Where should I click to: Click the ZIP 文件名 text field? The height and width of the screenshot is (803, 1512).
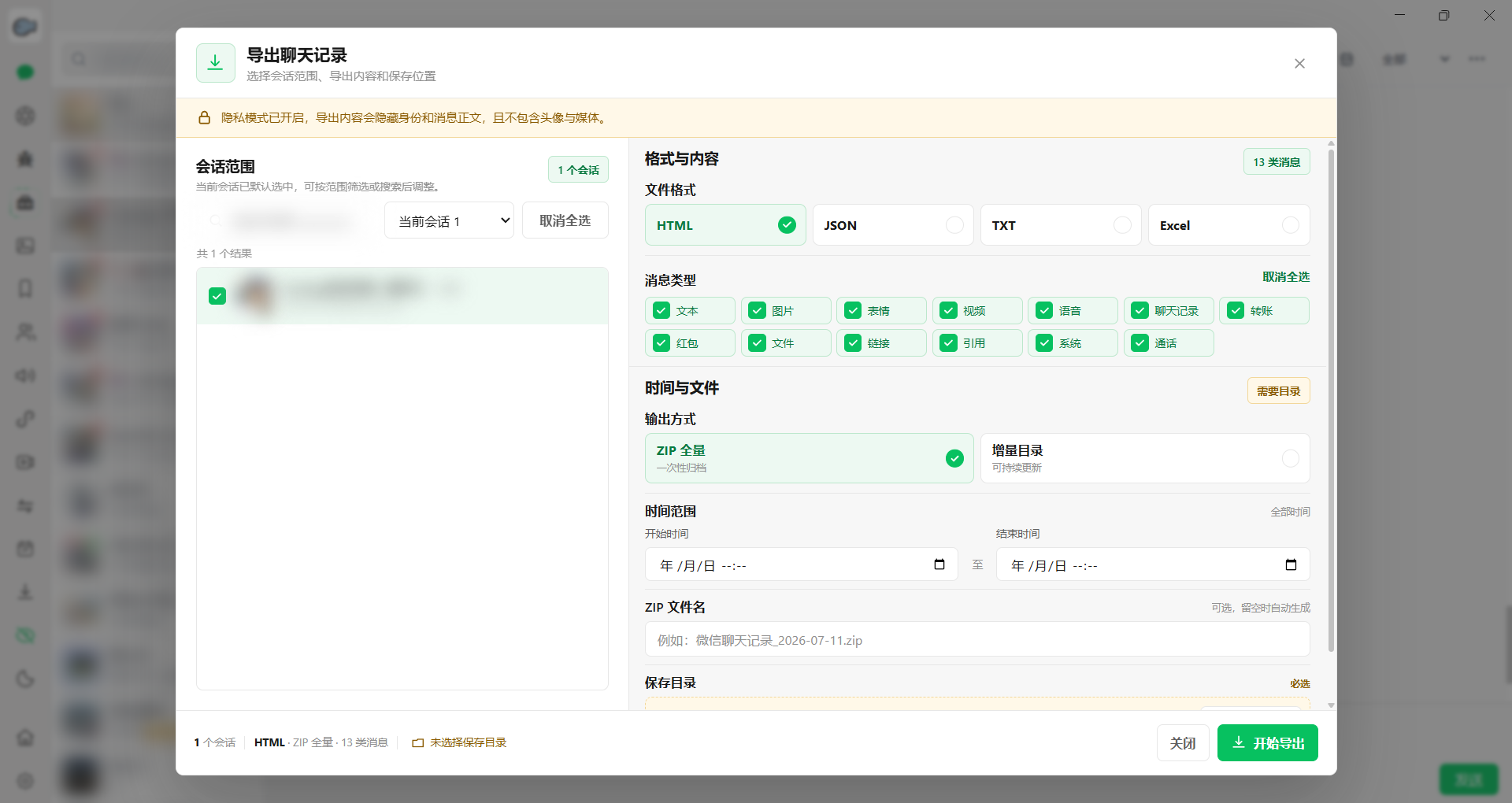click(x=977, y=639)
